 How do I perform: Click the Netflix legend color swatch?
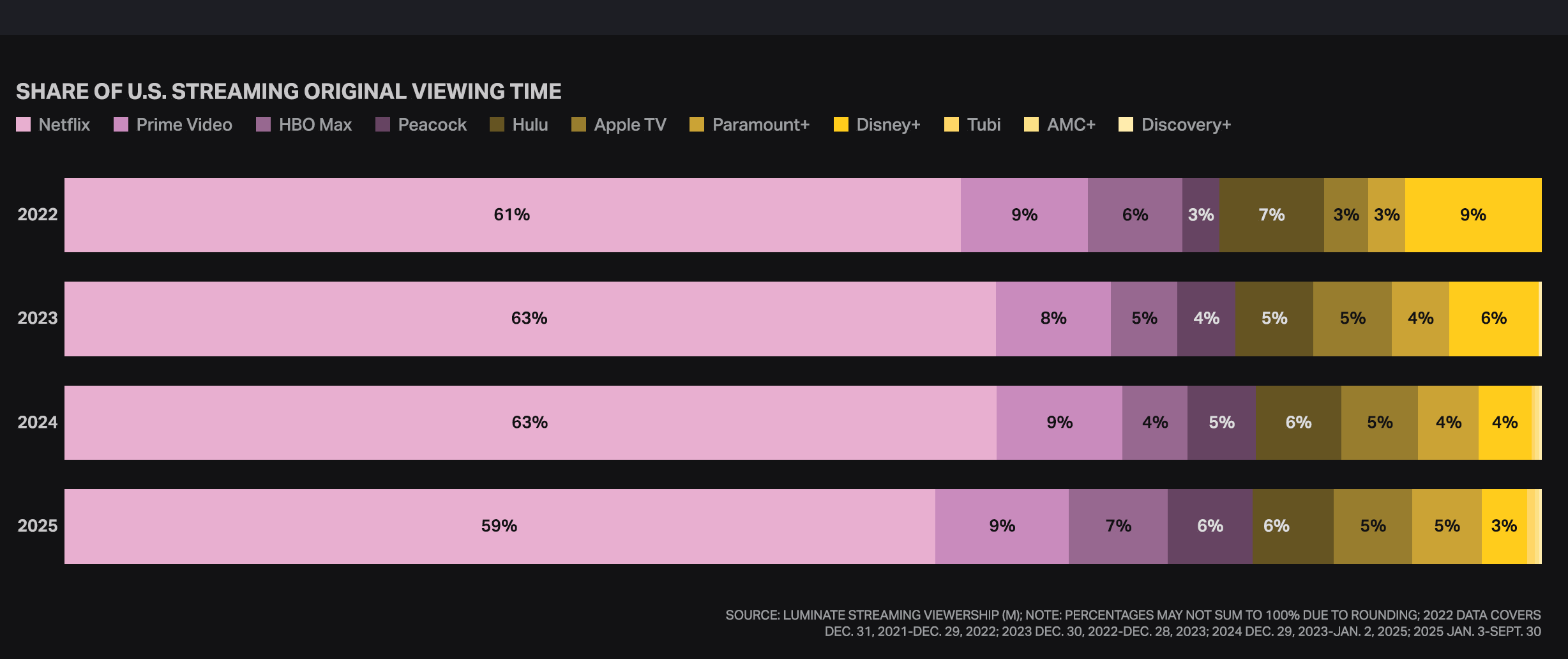[x=23, y=125]
